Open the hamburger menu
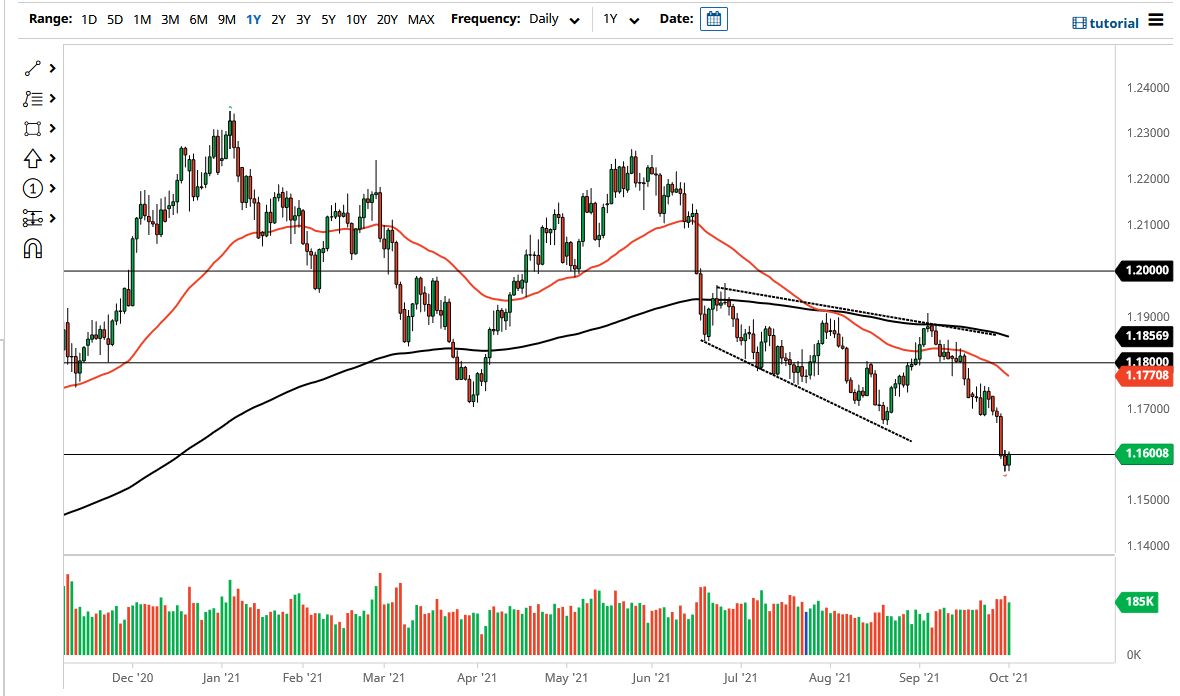1180x696 pixels. 1156,20
